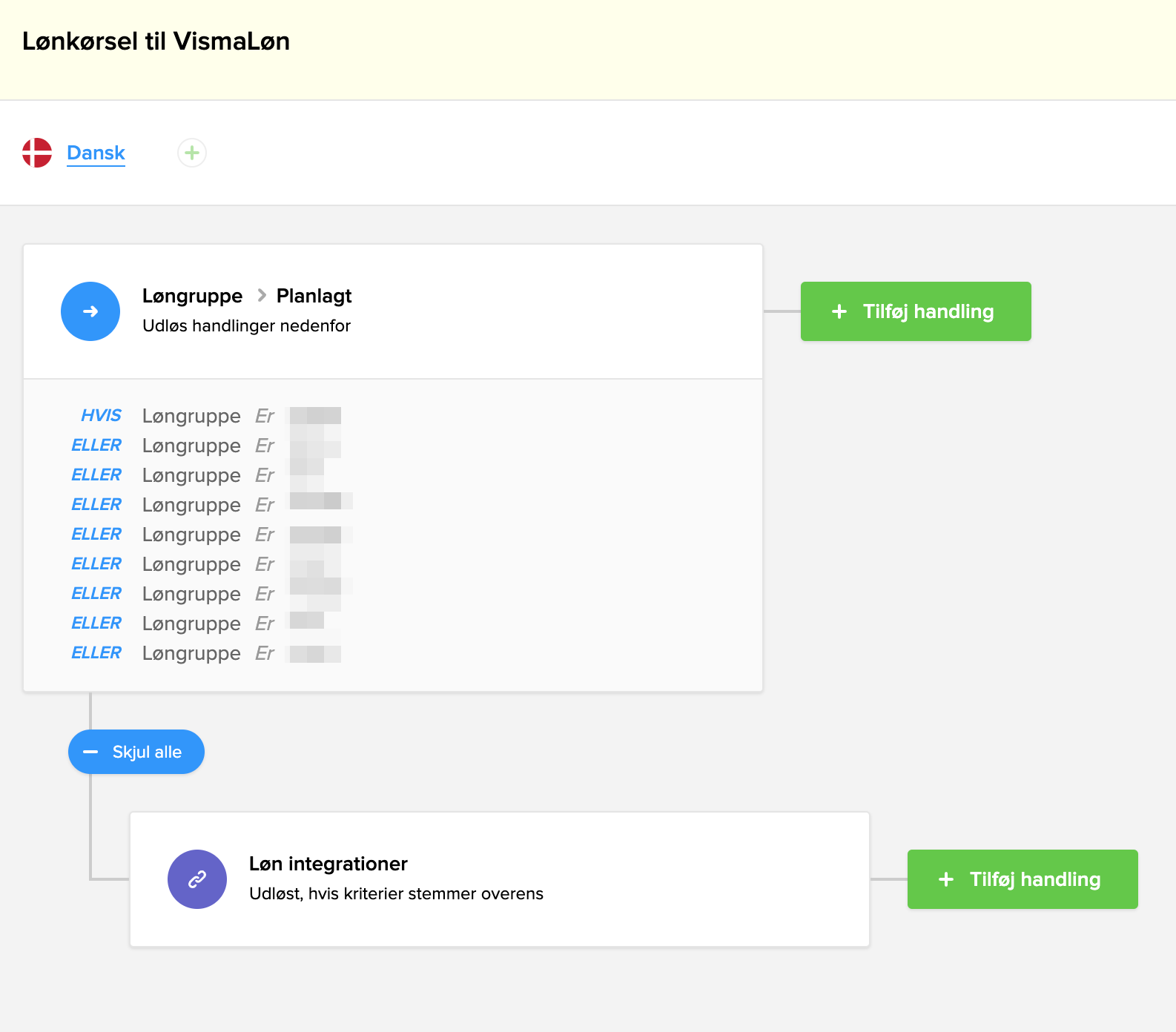Screen dimensions: 1176x1032
Task: Click the minus icon in Skjul alle
Action: [x=90, y=752]
